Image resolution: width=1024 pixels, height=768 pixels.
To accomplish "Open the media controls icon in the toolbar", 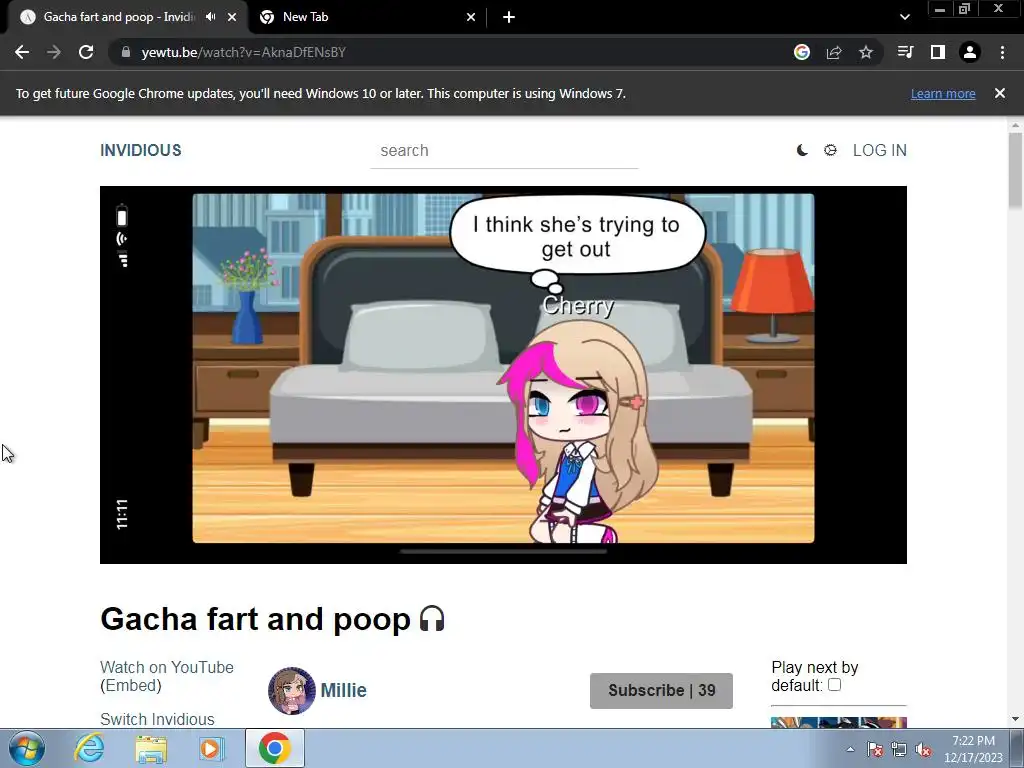I will [x=905, y=52].
